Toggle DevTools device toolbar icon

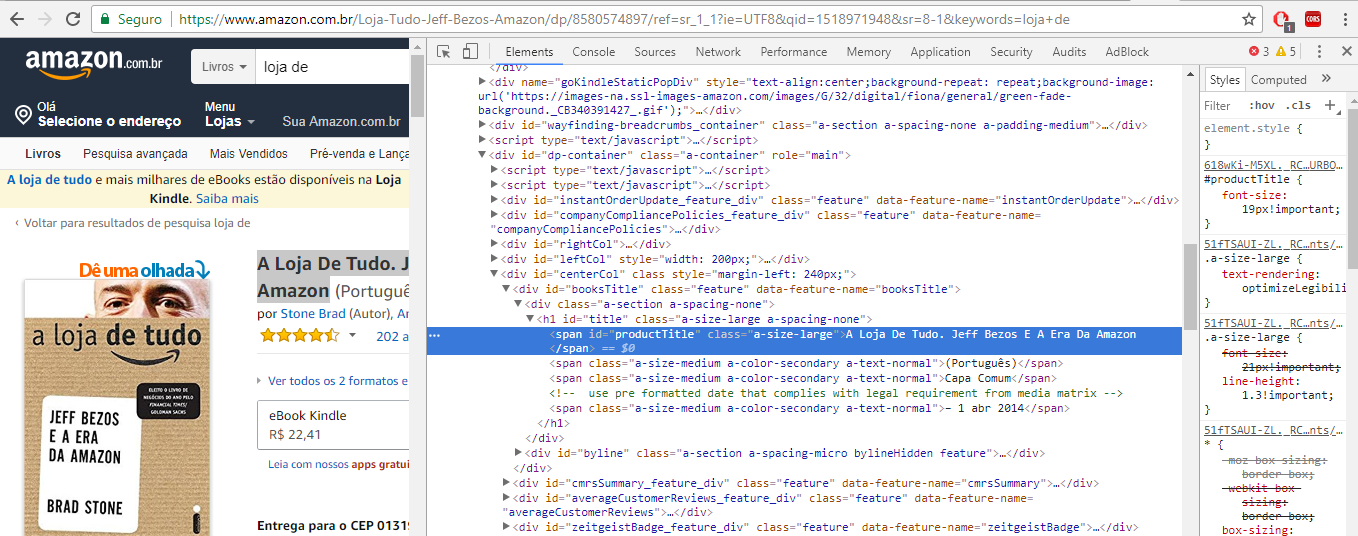[470, 52]
